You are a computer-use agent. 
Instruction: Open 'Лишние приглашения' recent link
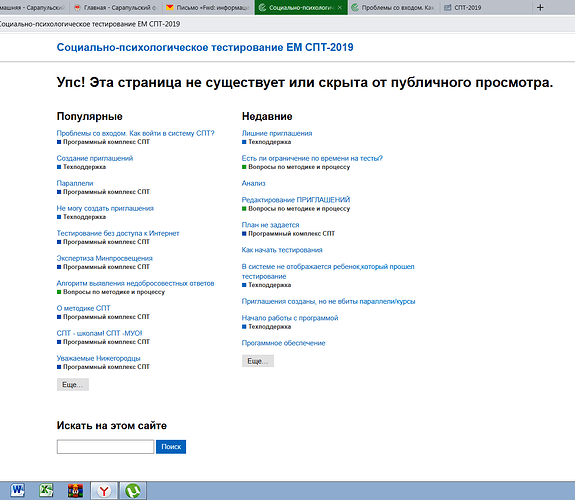277,133
